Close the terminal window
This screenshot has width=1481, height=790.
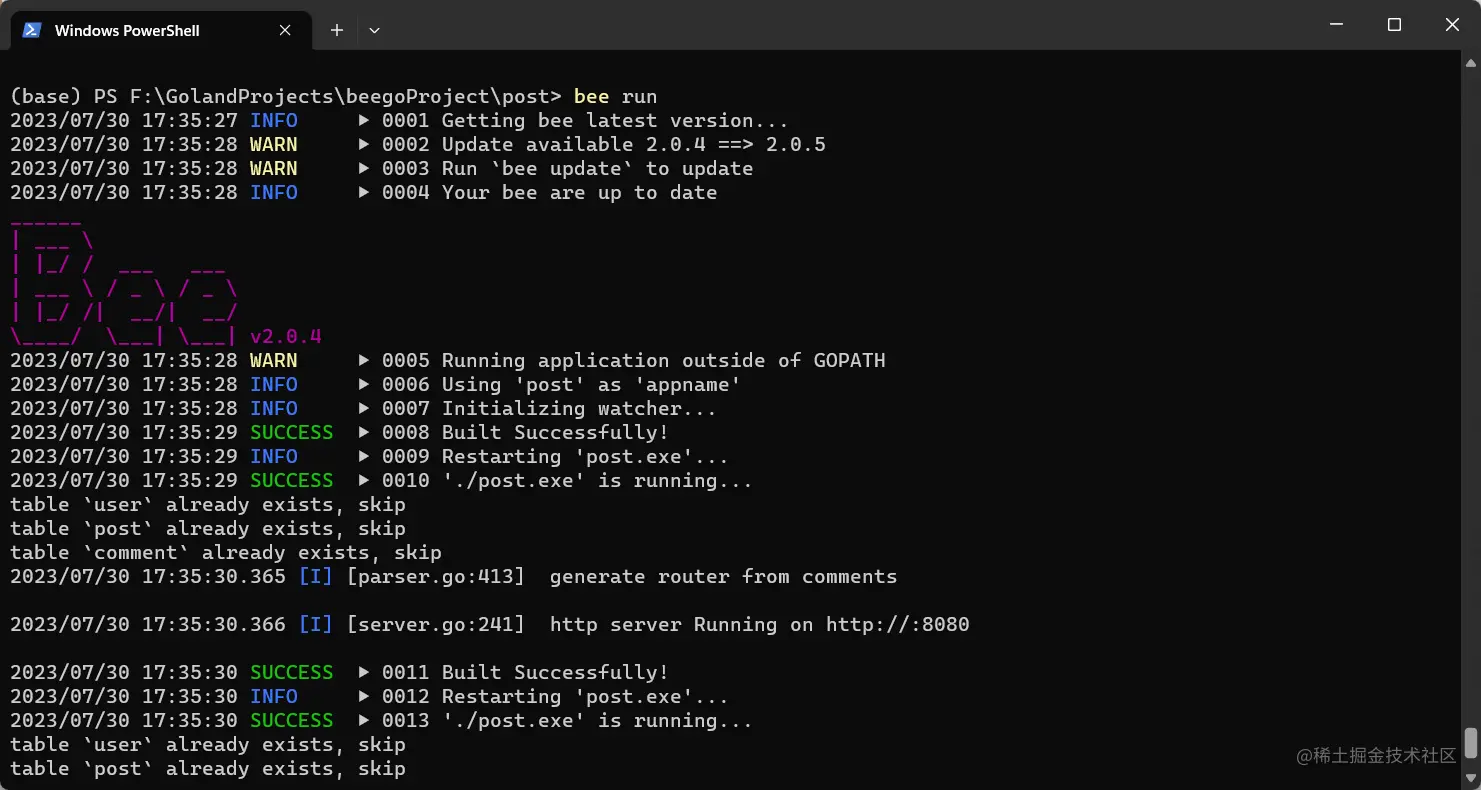tap(1452, 25)
